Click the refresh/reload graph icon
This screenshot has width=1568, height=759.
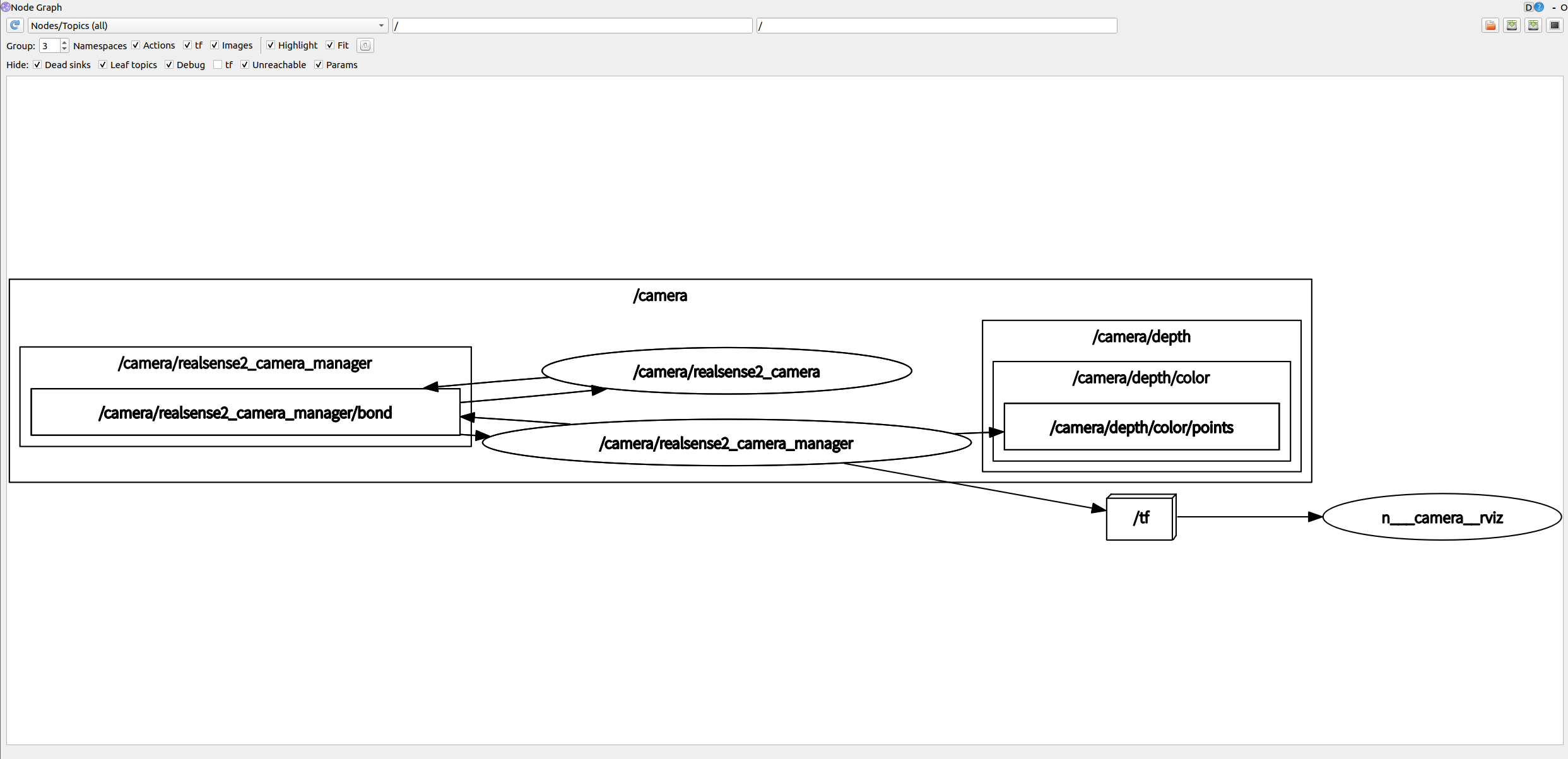(x=12, y=25)
